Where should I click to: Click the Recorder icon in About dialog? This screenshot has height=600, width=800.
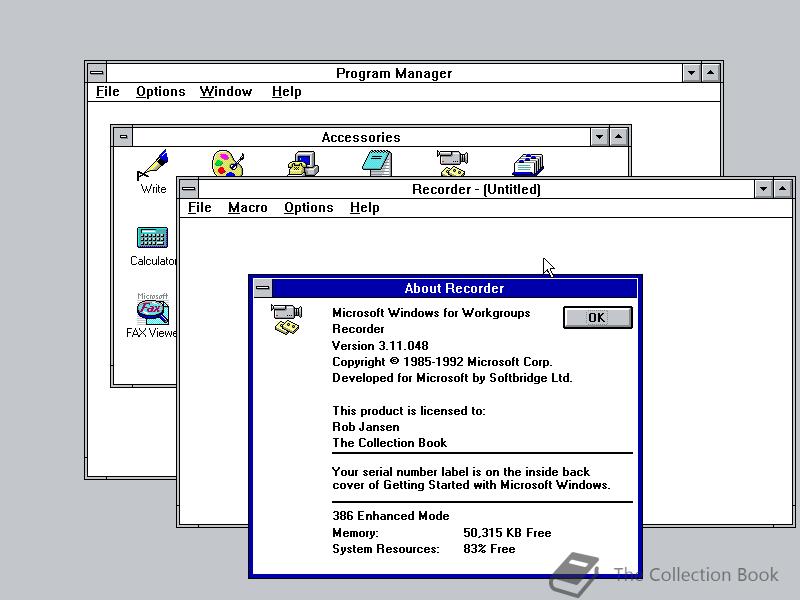287,319
